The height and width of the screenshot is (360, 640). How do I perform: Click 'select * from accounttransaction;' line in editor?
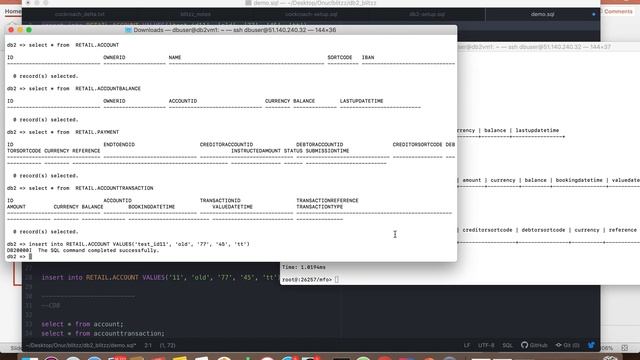tap(103, 333)
